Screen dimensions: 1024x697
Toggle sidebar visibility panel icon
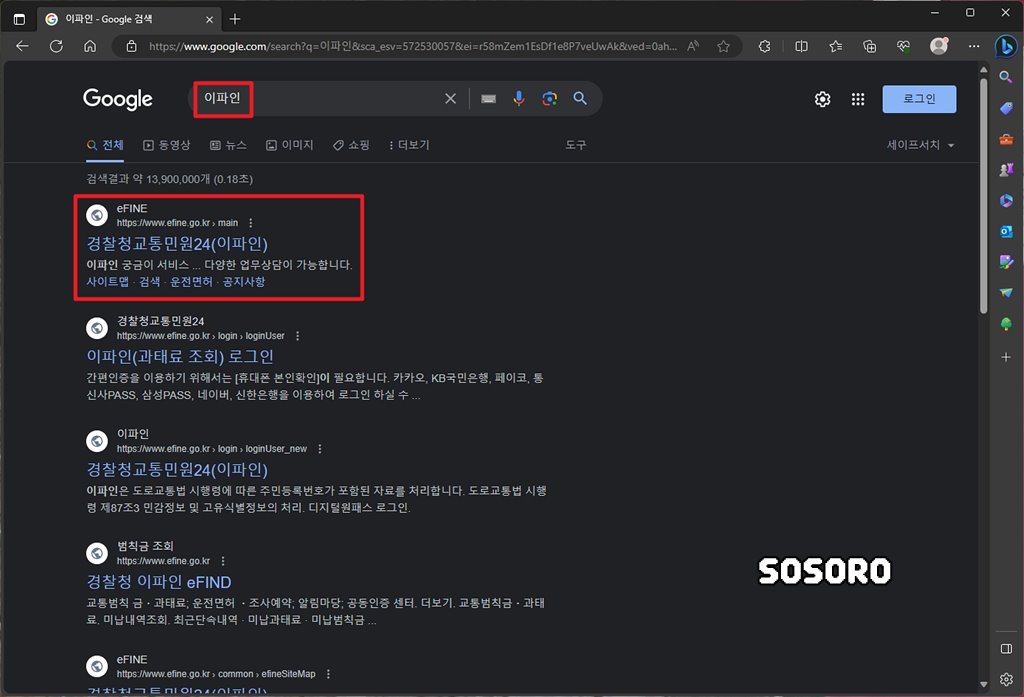(x=1006, y=649)
